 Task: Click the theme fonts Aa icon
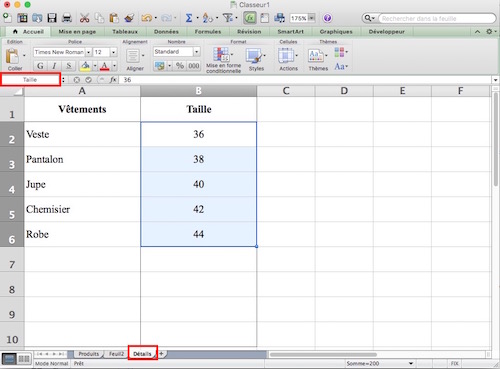tap(339, 66)
